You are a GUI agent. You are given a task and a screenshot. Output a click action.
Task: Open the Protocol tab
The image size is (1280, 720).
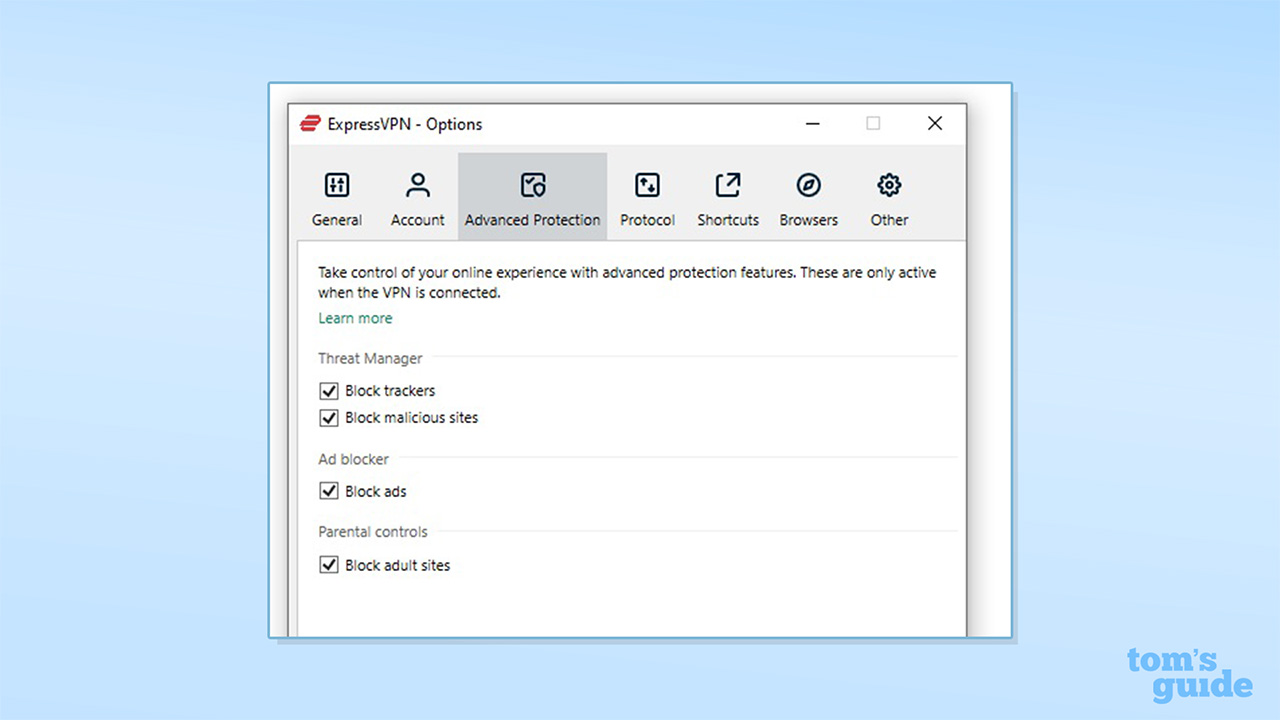coord(647,198)
